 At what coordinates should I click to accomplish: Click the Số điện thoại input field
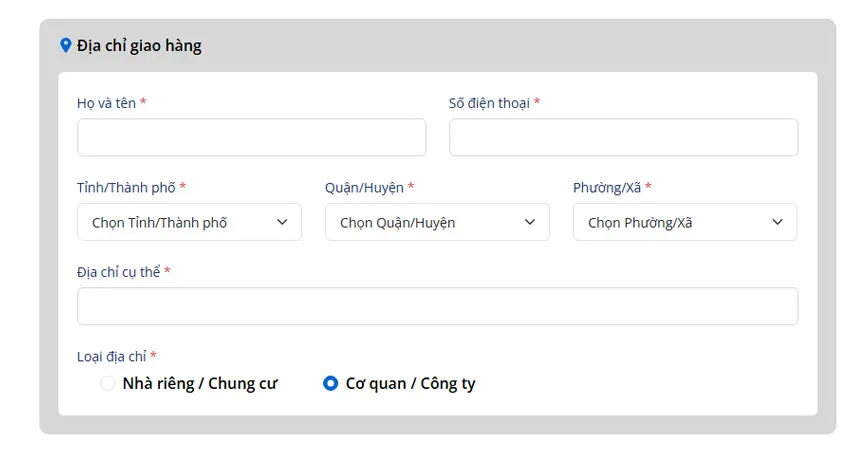tap(623, 137)
